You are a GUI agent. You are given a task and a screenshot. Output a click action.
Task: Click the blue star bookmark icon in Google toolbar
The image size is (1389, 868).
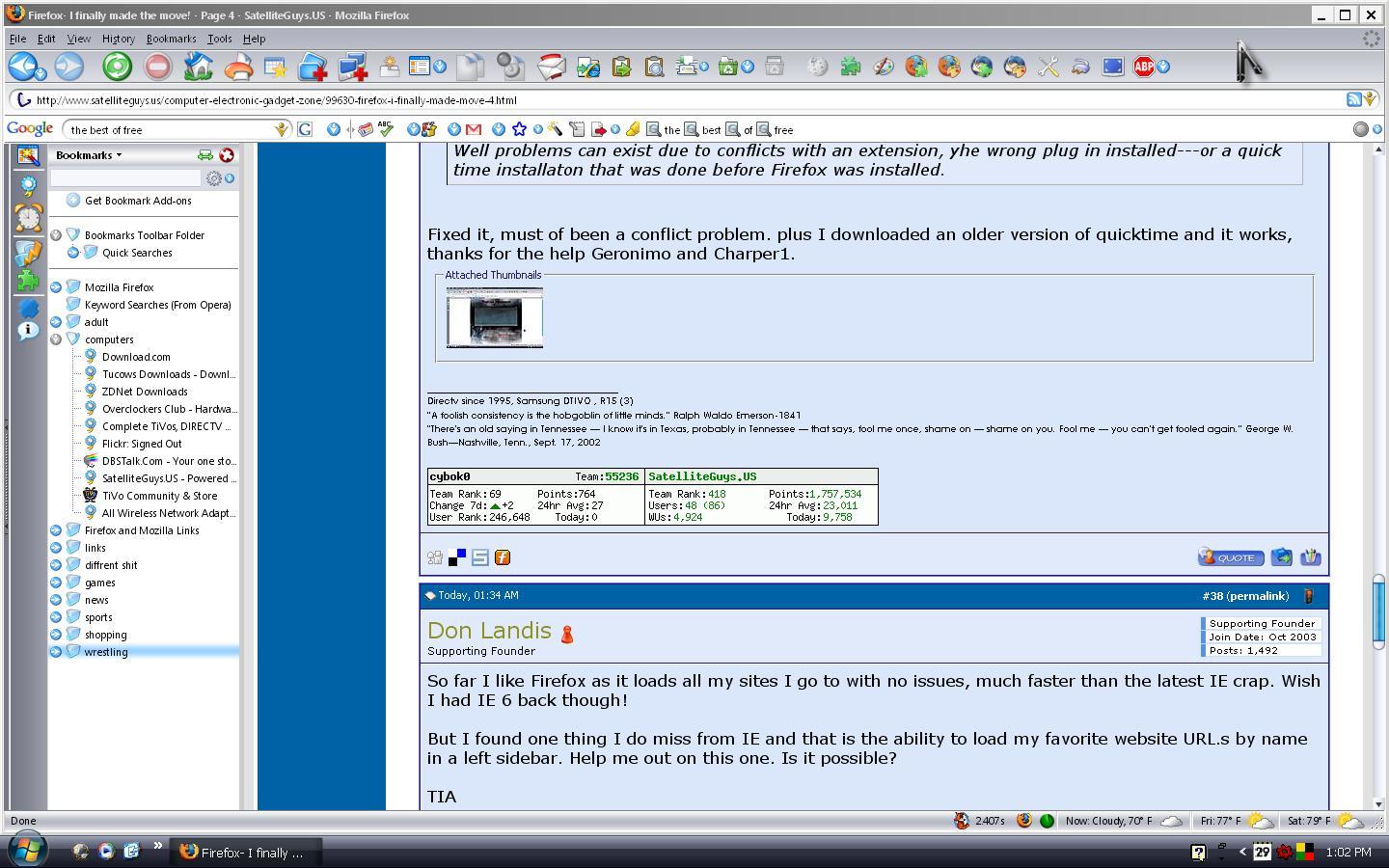519,129
